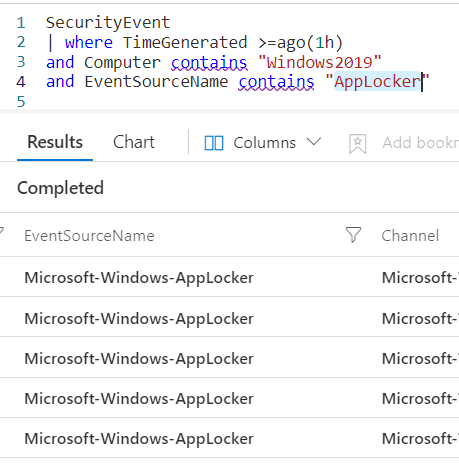Open the Columns panel icon
Screen dimensions: 459x467
click(214, 143)
